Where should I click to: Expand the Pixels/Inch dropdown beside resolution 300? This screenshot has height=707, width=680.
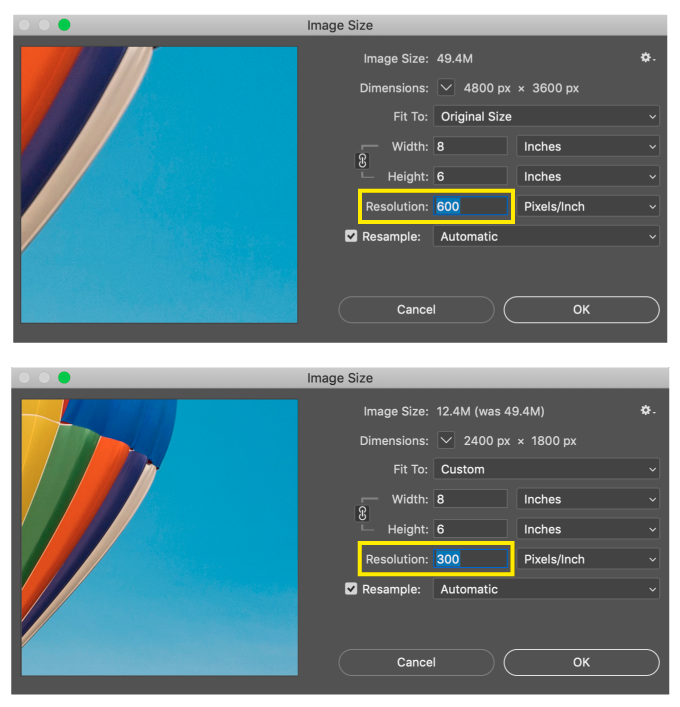click(x=589, y=559)
